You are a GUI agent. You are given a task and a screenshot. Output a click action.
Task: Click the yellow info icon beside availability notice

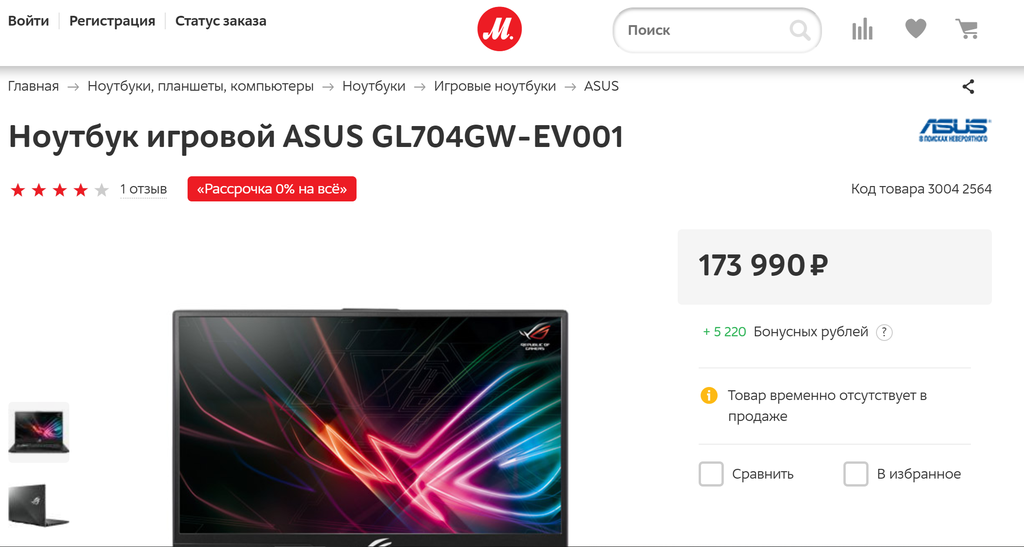pyautogui.click(x=709, y=396)
